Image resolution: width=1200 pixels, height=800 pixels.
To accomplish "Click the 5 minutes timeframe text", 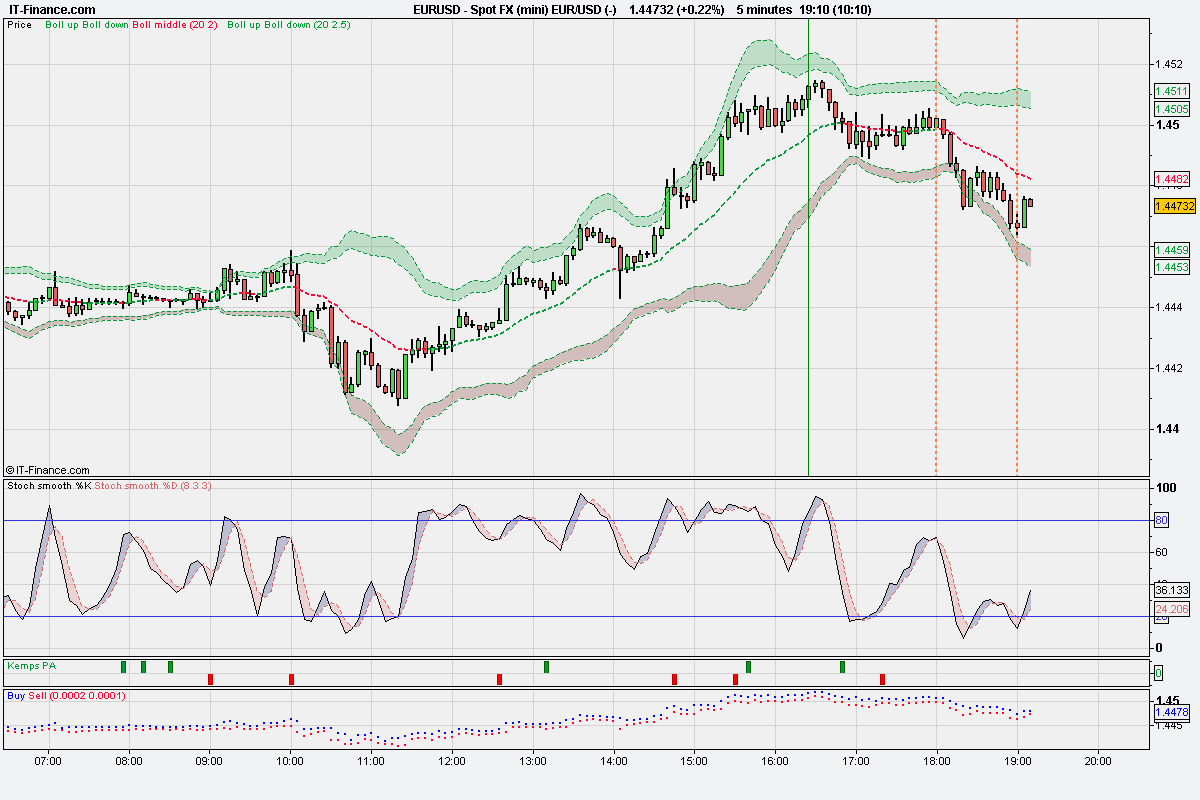I will 764,9.
